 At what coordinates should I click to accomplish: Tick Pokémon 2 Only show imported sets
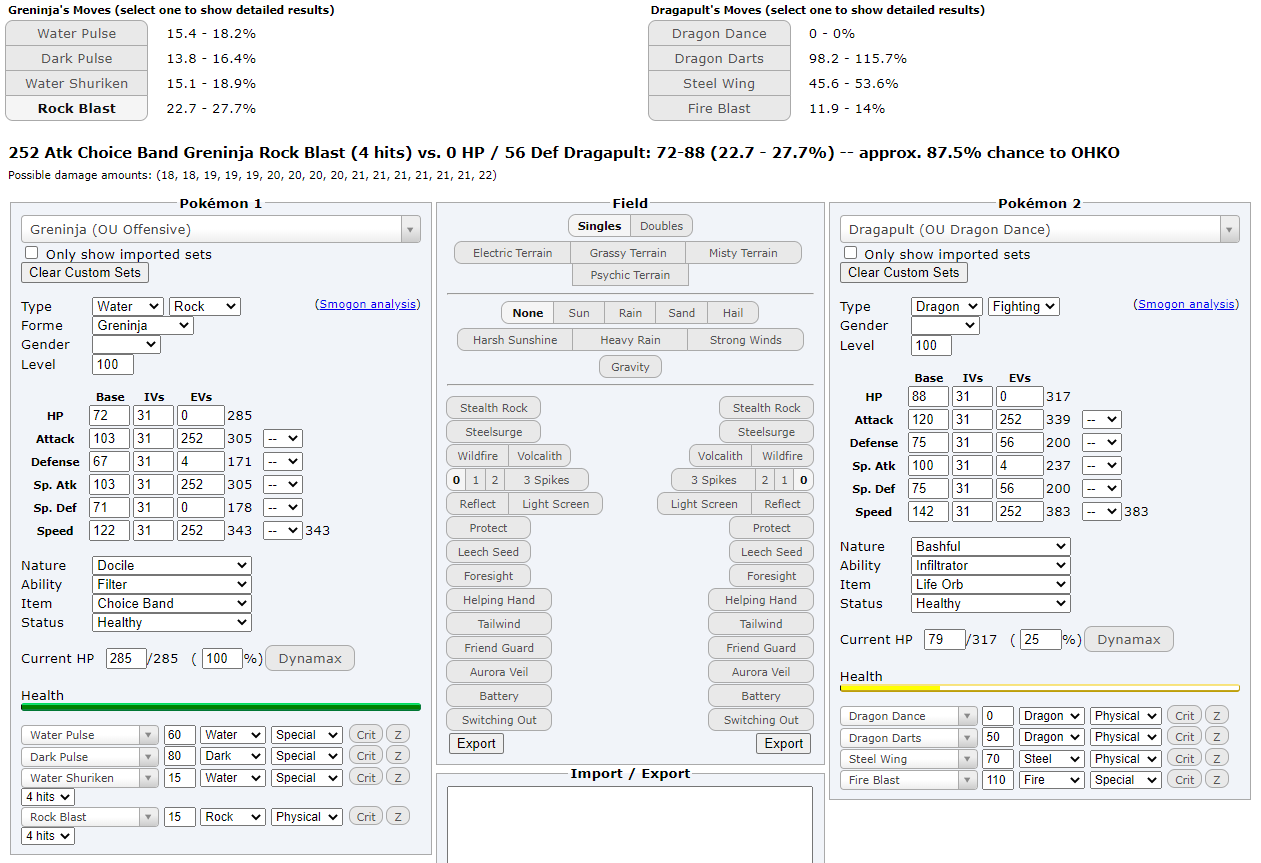pos(851,253)
